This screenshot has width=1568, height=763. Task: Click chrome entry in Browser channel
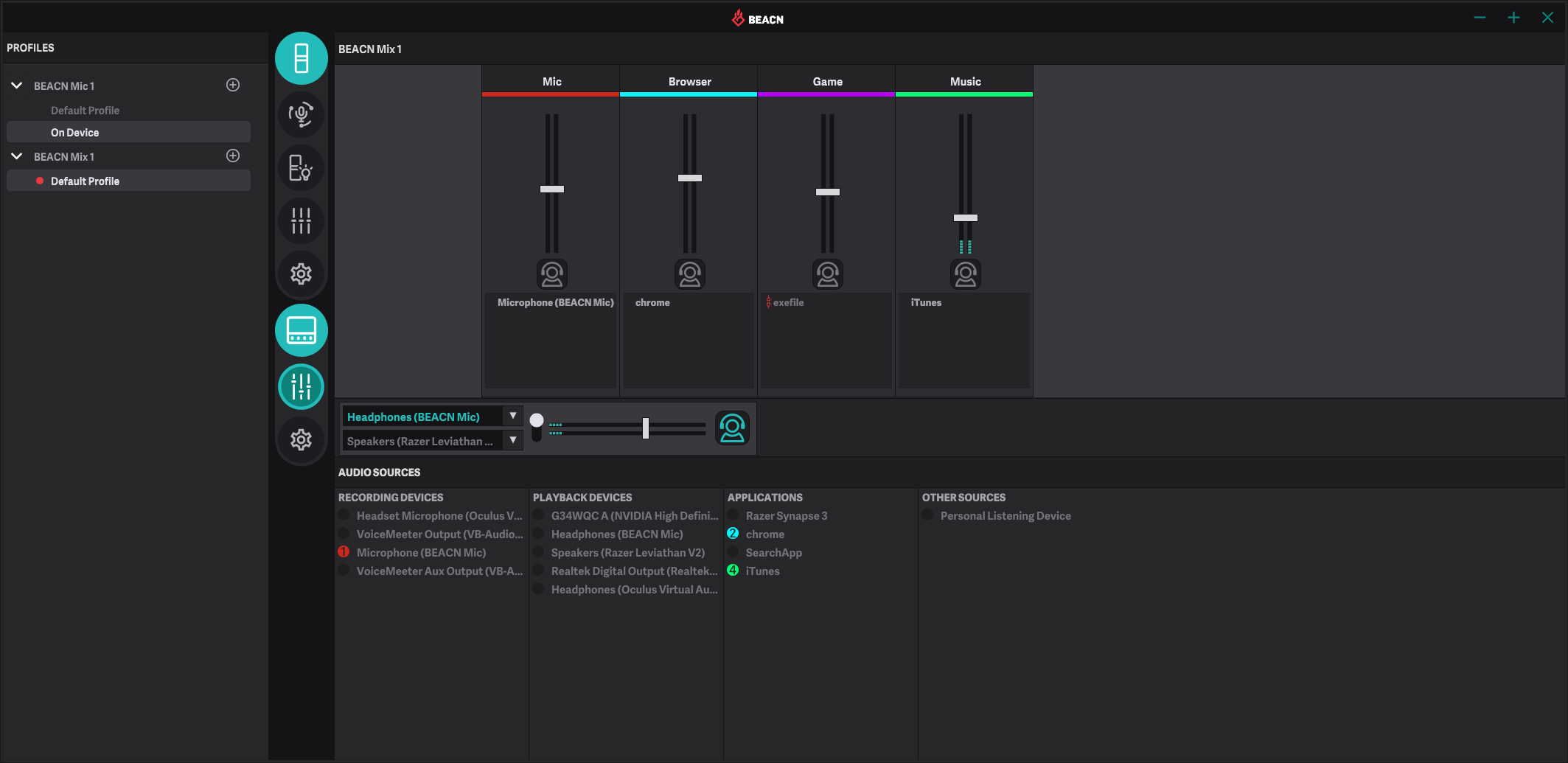tap(652, 303)
